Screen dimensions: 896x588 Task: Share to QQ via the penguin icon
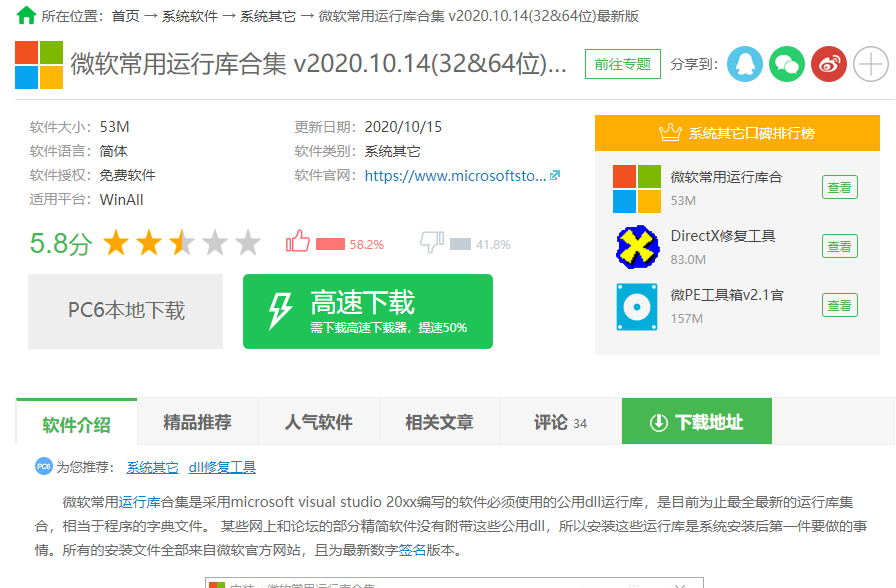745,64
